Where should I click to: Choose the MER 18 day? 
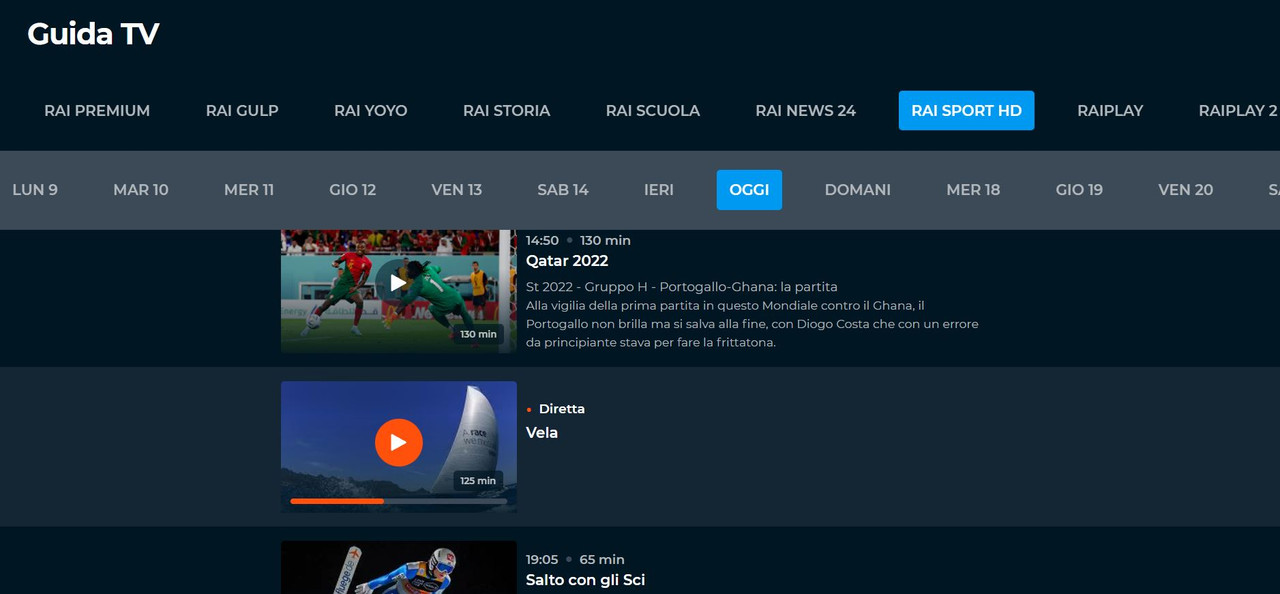(x=973, y=190)
